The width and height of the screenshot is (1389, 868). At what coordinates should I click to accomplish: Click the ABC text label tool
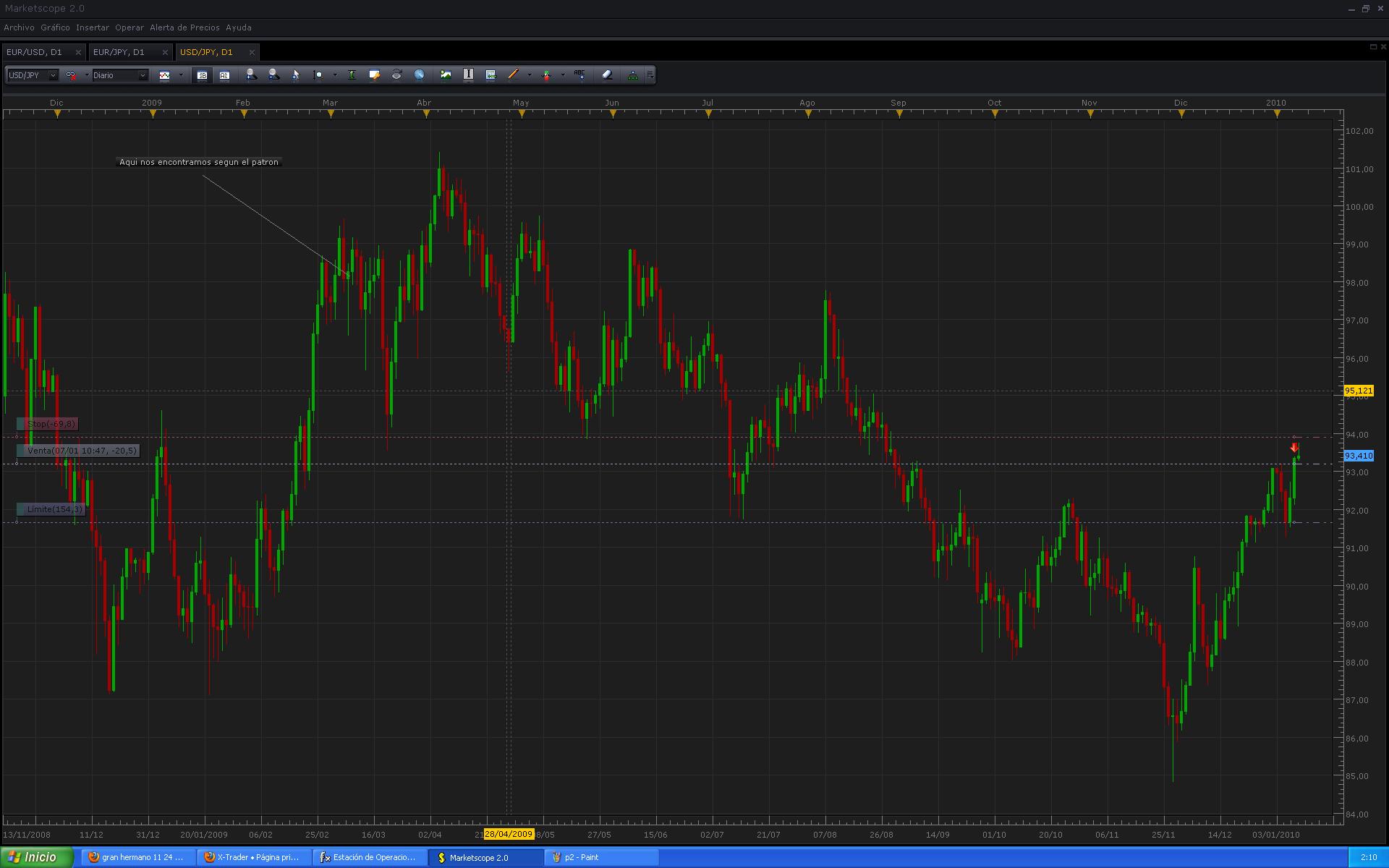[x=579, y=75]
